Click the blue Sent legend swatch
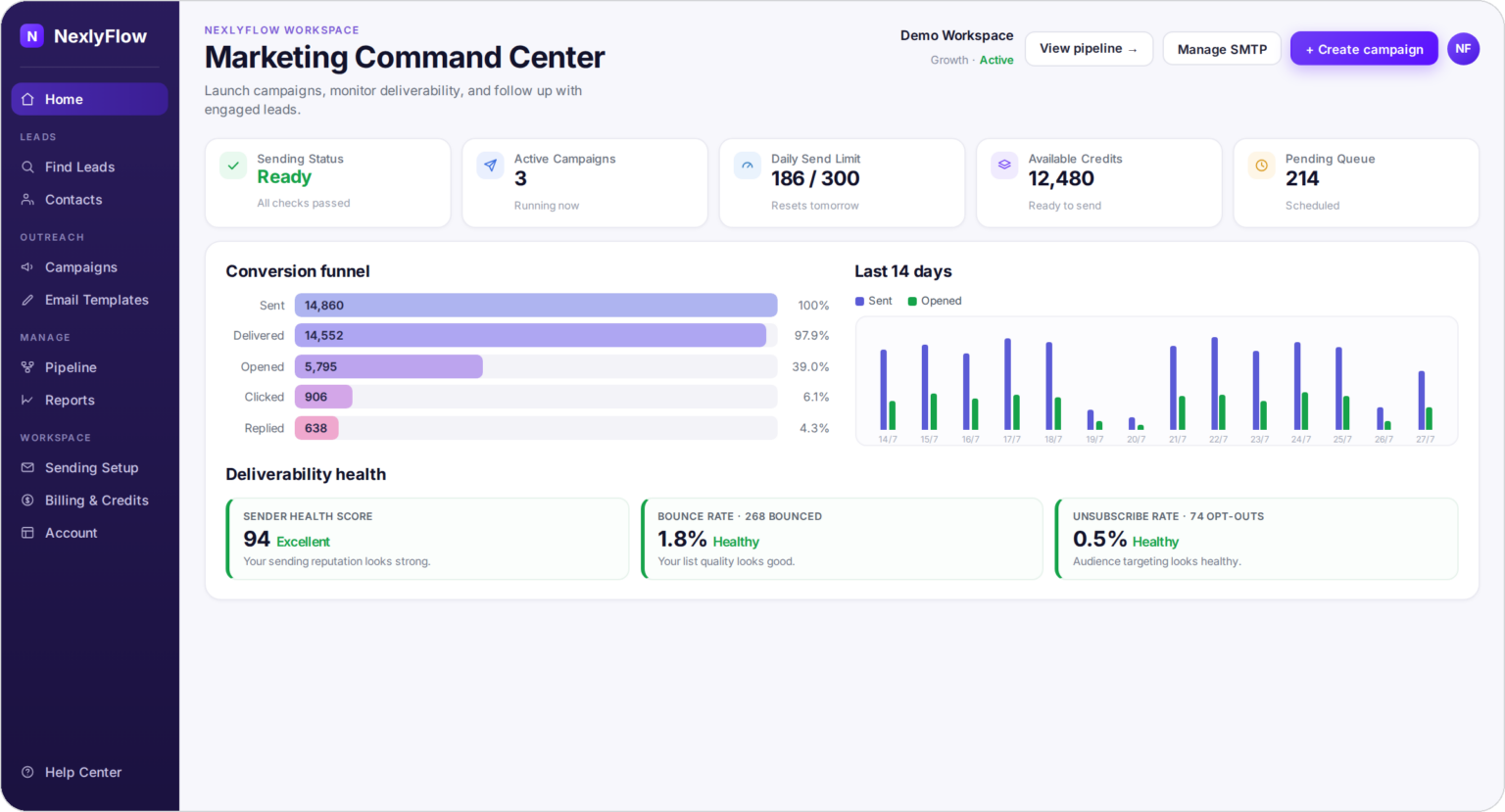Screen dimensions: 1505x812 pyautogui.click(x=859, y=301)
